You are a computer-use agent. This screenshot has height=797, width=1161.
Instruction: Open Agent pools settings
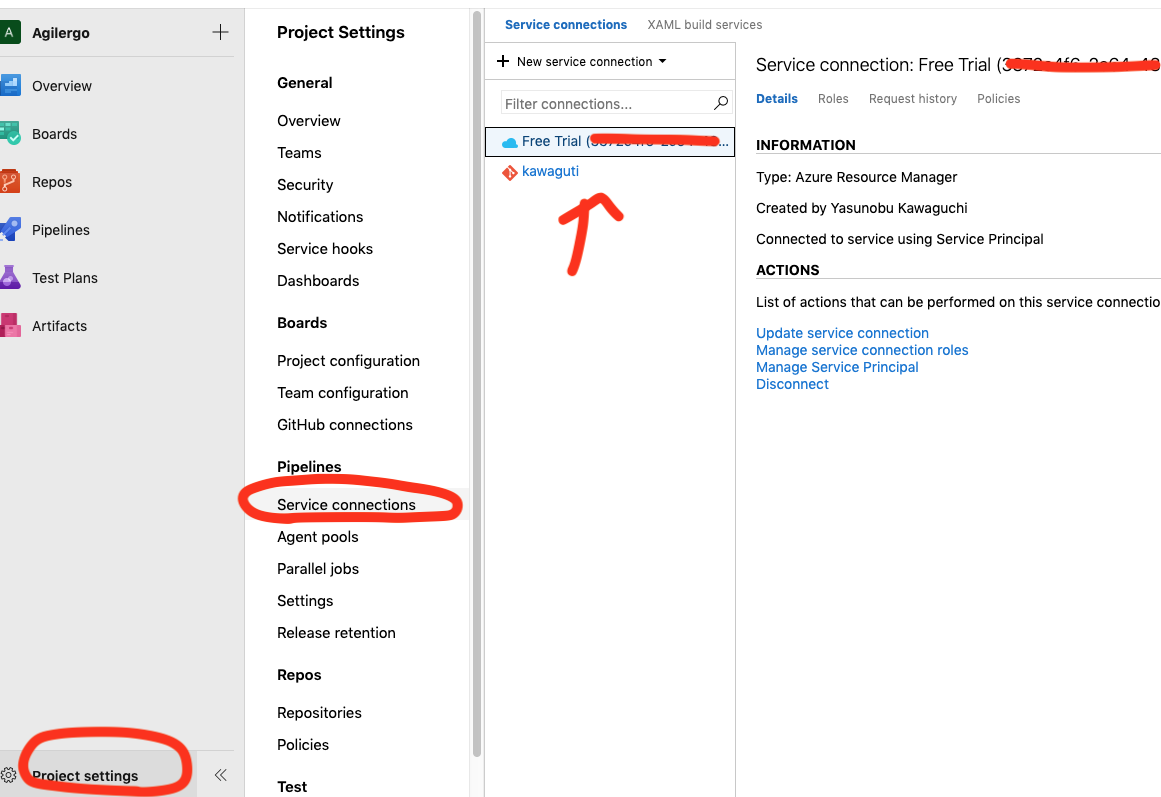pyautogui.click(x=318, y=537)
